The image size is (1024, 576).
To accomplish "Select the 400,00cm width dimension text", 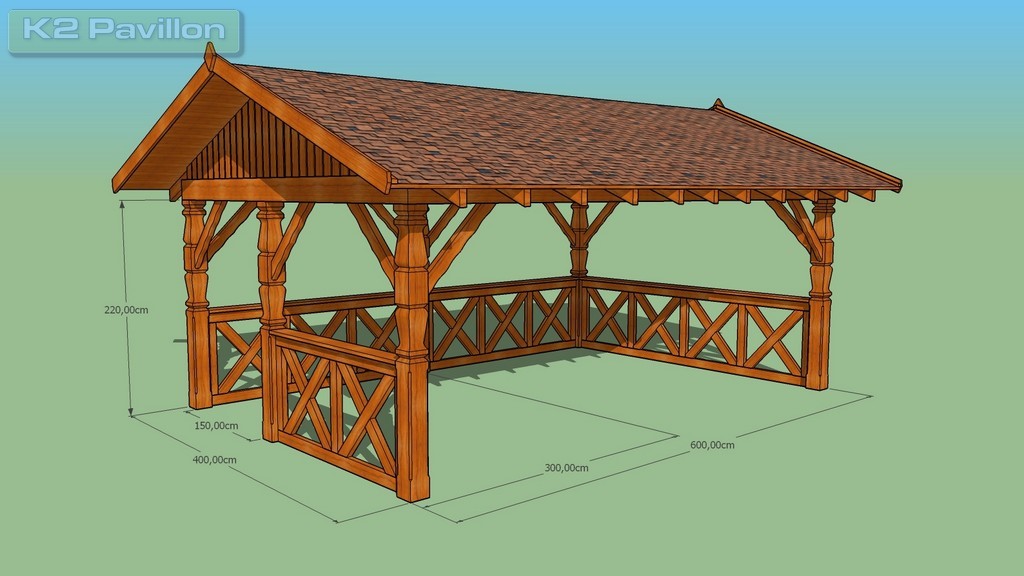I will [x=214, y=459].
